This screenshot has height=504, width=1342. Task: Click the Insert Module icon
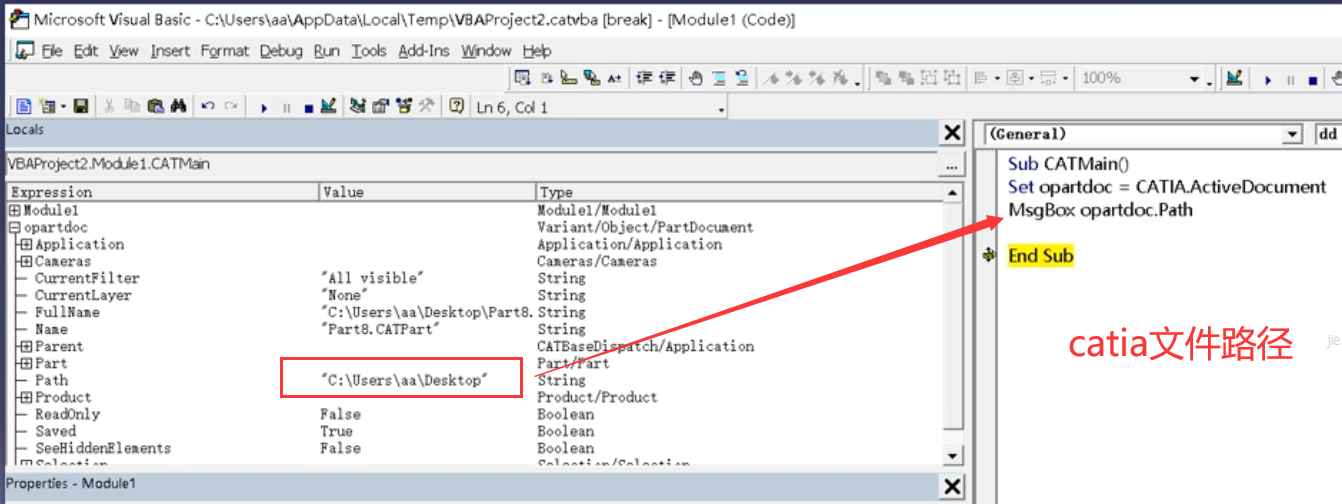click(x=46, y=106)
